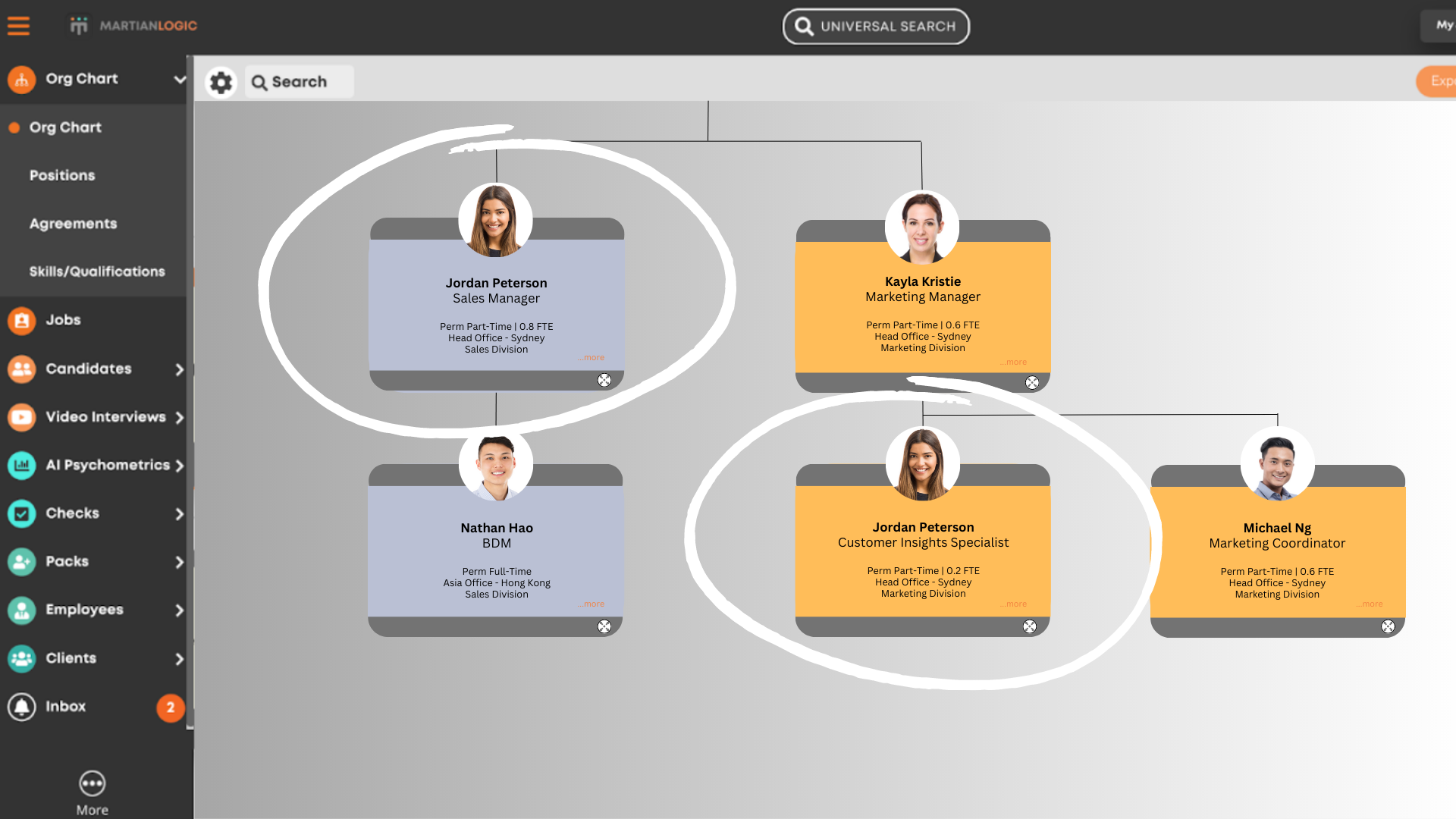Viewport: 1456px width, 819px height.
Task: Open the Inbox bell icon
Action: click(x=20, y=707)
